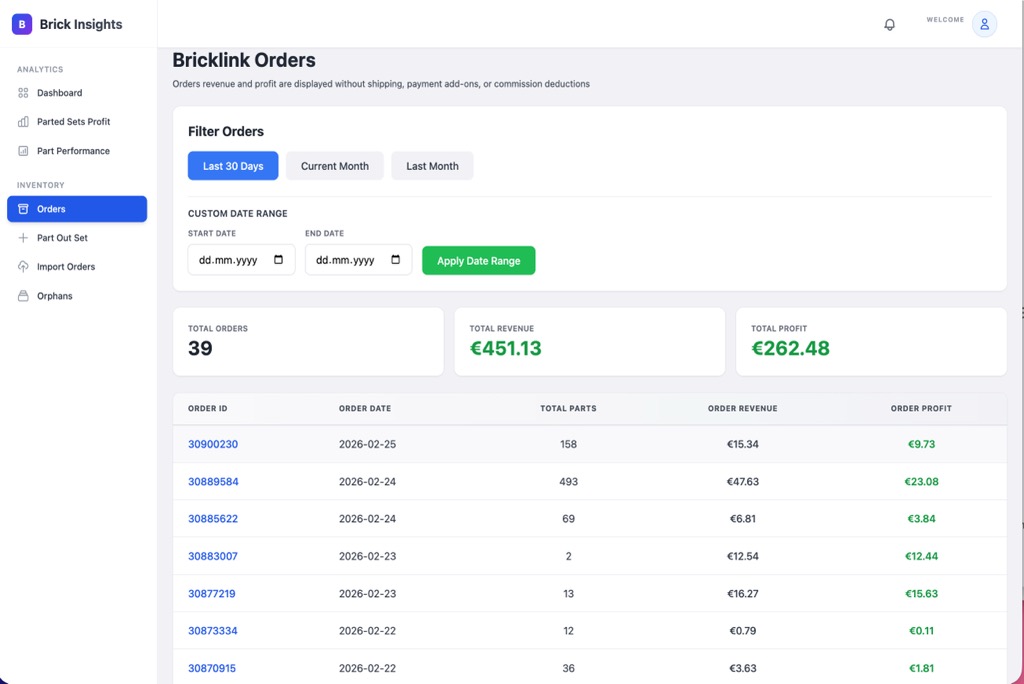Viewport: 1024px width, 684px height.
Task: Open order 30883007 link
Action: pyautogui.click(x=213, y=556)
